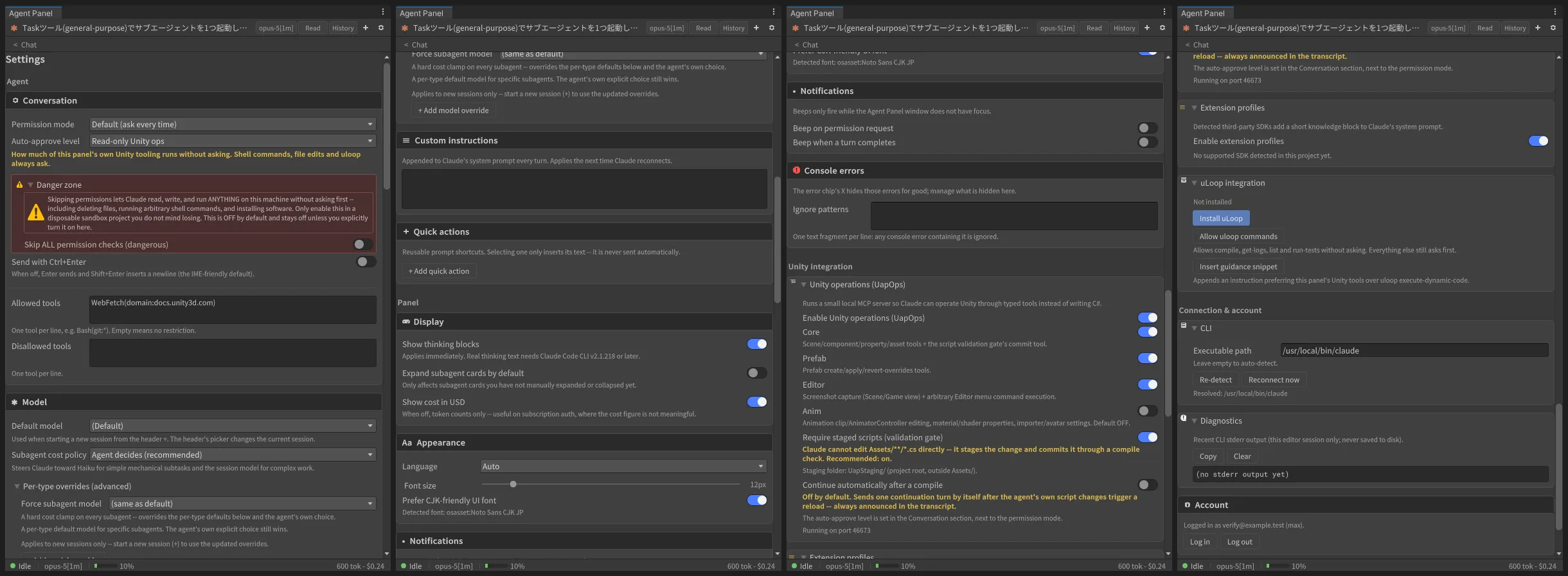Click the Font size slider handle

coord(513,484)
